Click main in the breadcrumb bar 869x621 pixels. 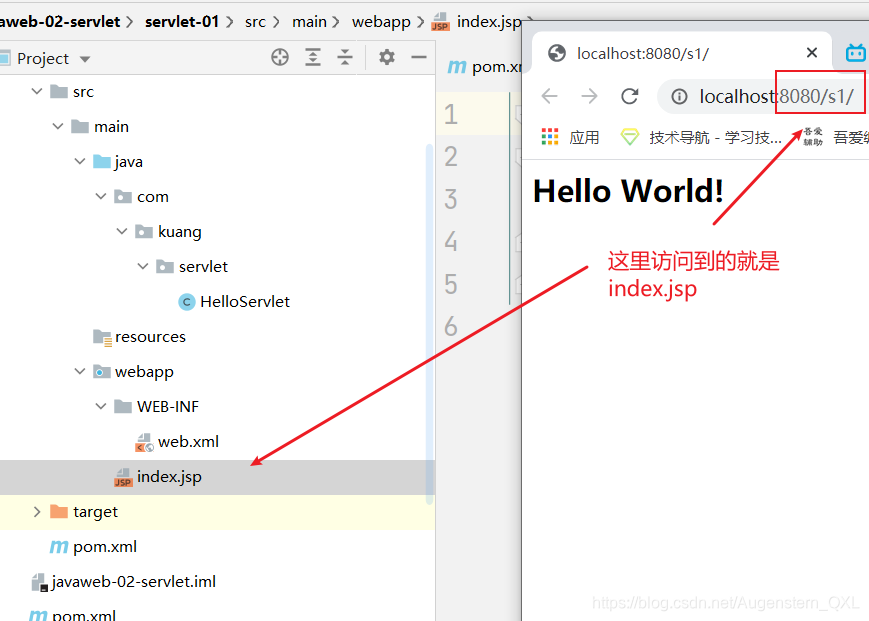coord(309,22)
